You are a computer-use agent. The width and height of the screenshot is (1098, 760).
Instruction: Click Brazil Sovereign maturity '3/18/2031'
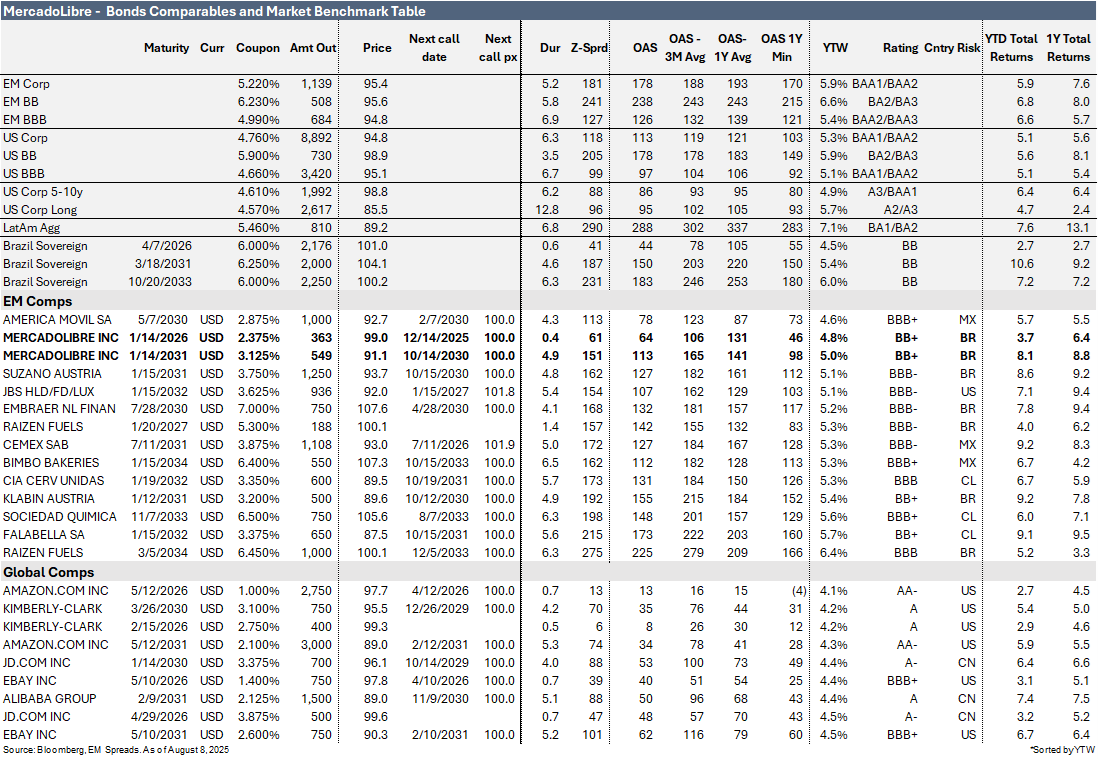coord(163,264)
